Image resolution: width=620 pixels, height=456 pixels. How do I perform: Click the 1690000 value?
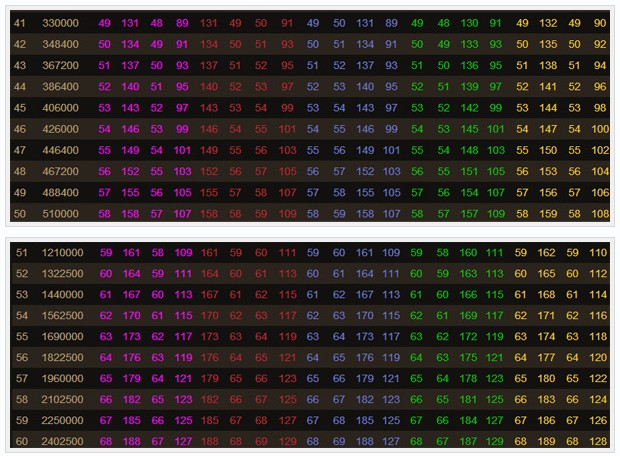pos(62,337)
